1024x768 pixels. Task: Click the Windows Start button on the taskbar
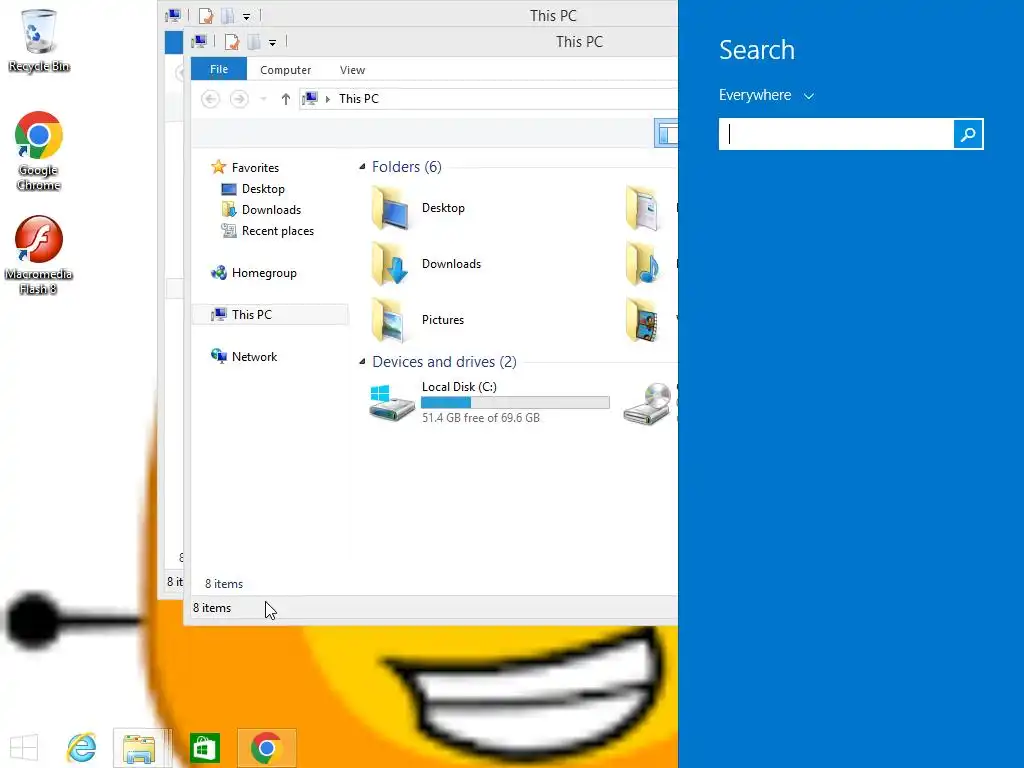coord(24,748)
